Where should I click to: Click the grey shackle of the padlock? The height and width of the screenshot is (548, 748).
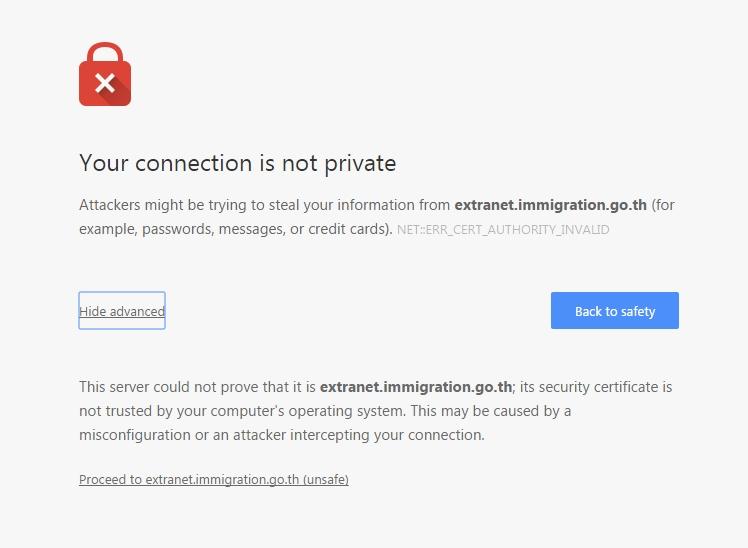point(105,52)
